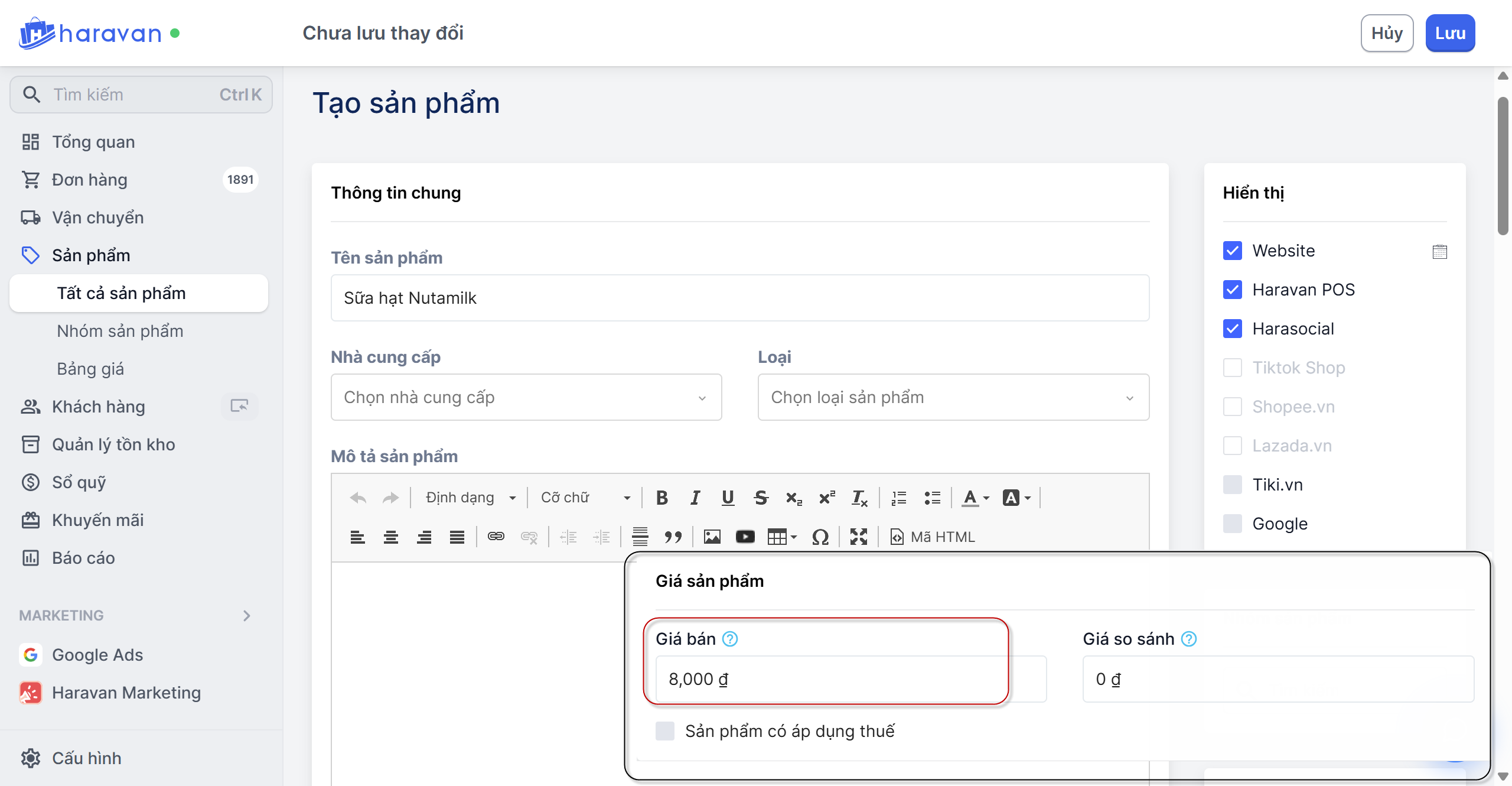Image resolution: width=1512 pixels, height=786 pixels.
Task: Click the insert link icon
Action: point(496,537)
